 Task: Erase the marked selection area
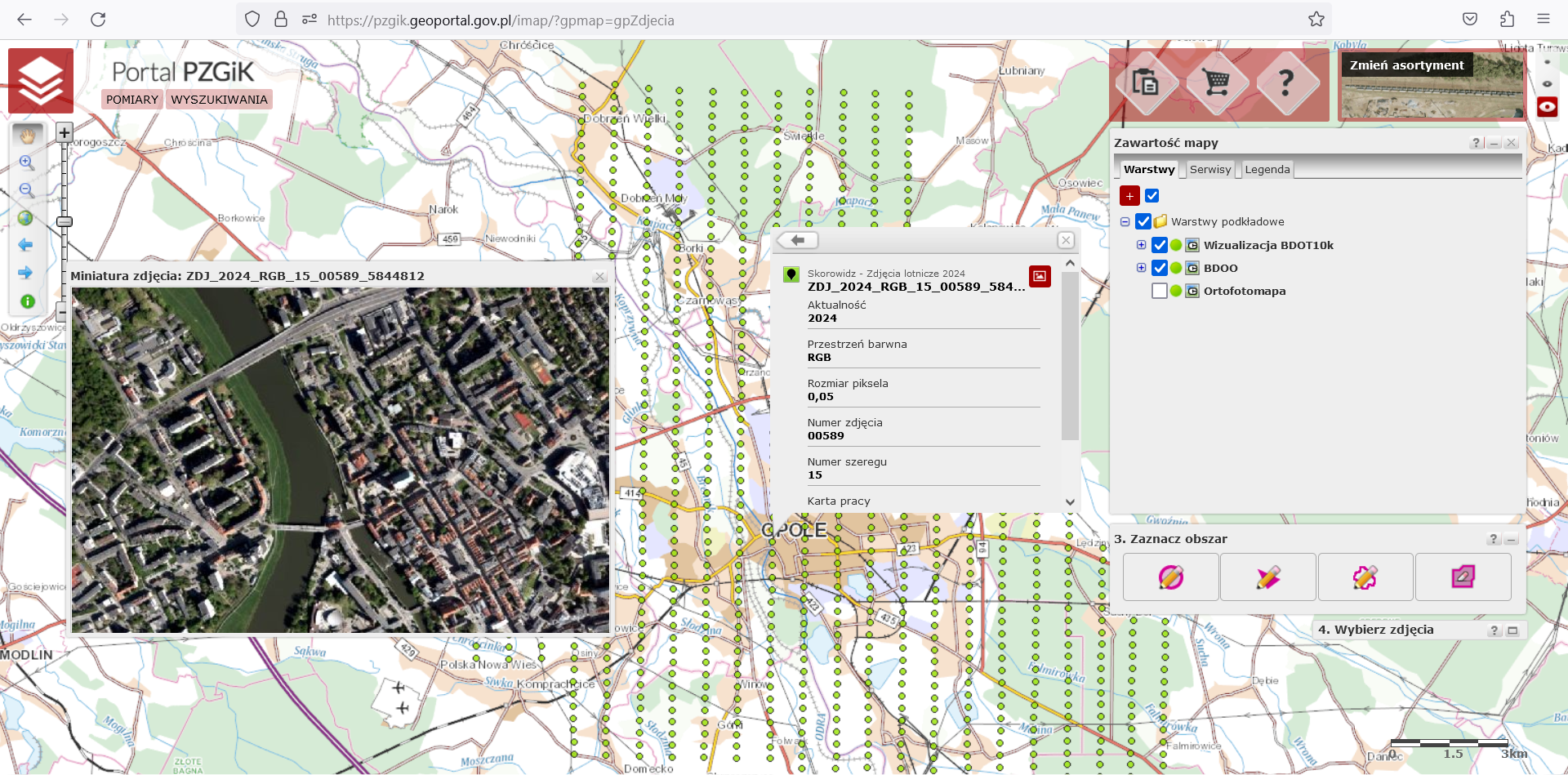tap(1463, 577)
